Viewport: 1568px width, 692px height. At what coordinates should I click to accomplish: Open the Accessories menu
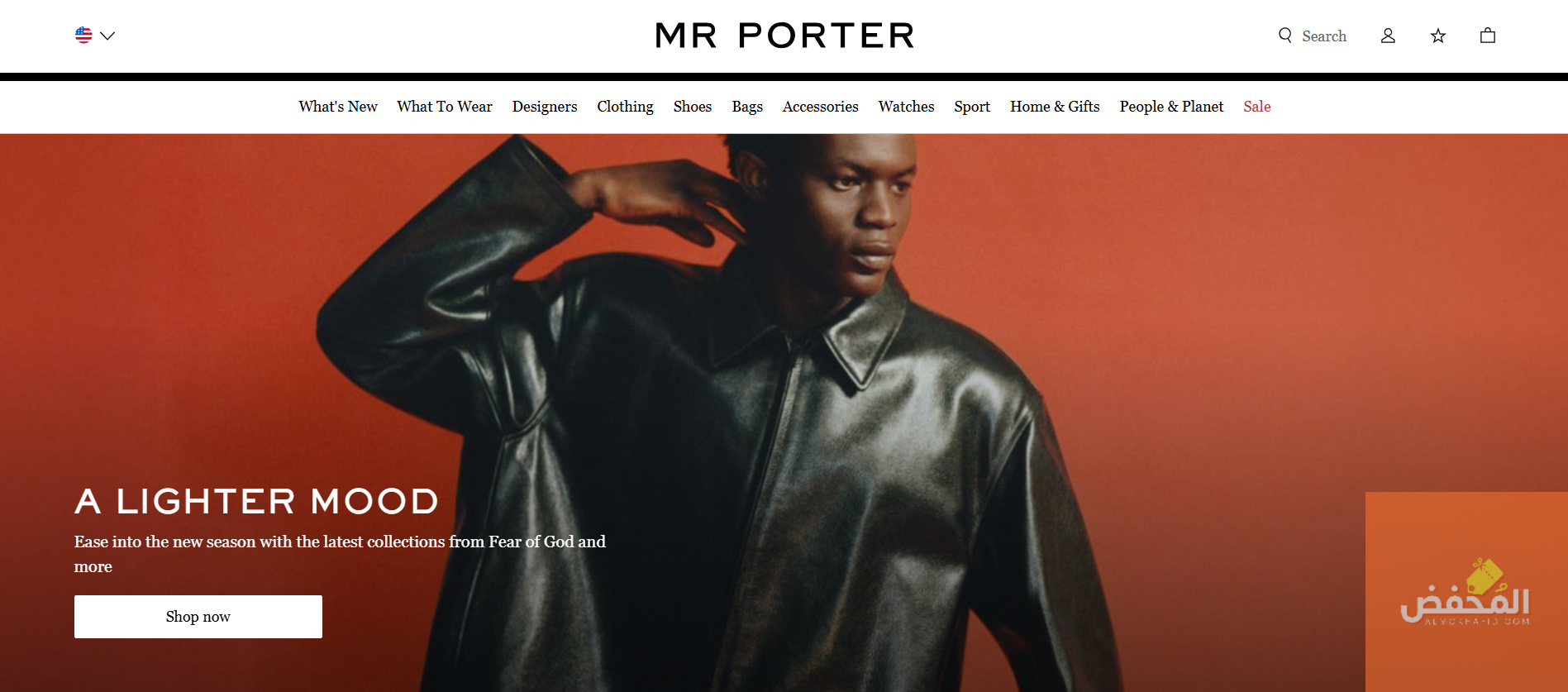coord(821,107)
